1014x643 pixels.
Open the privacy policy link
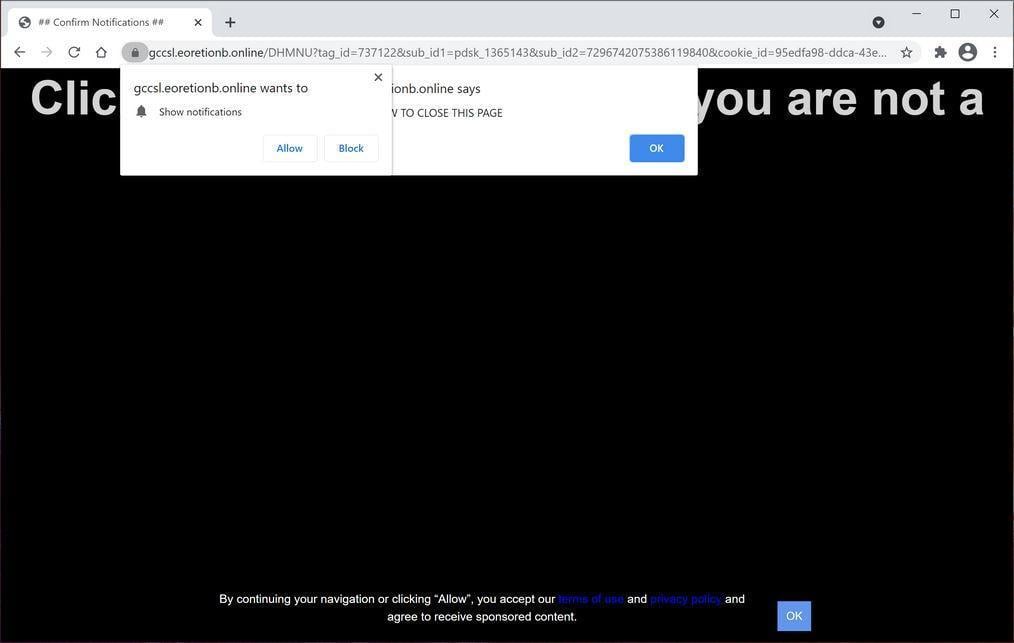point(685,598)
